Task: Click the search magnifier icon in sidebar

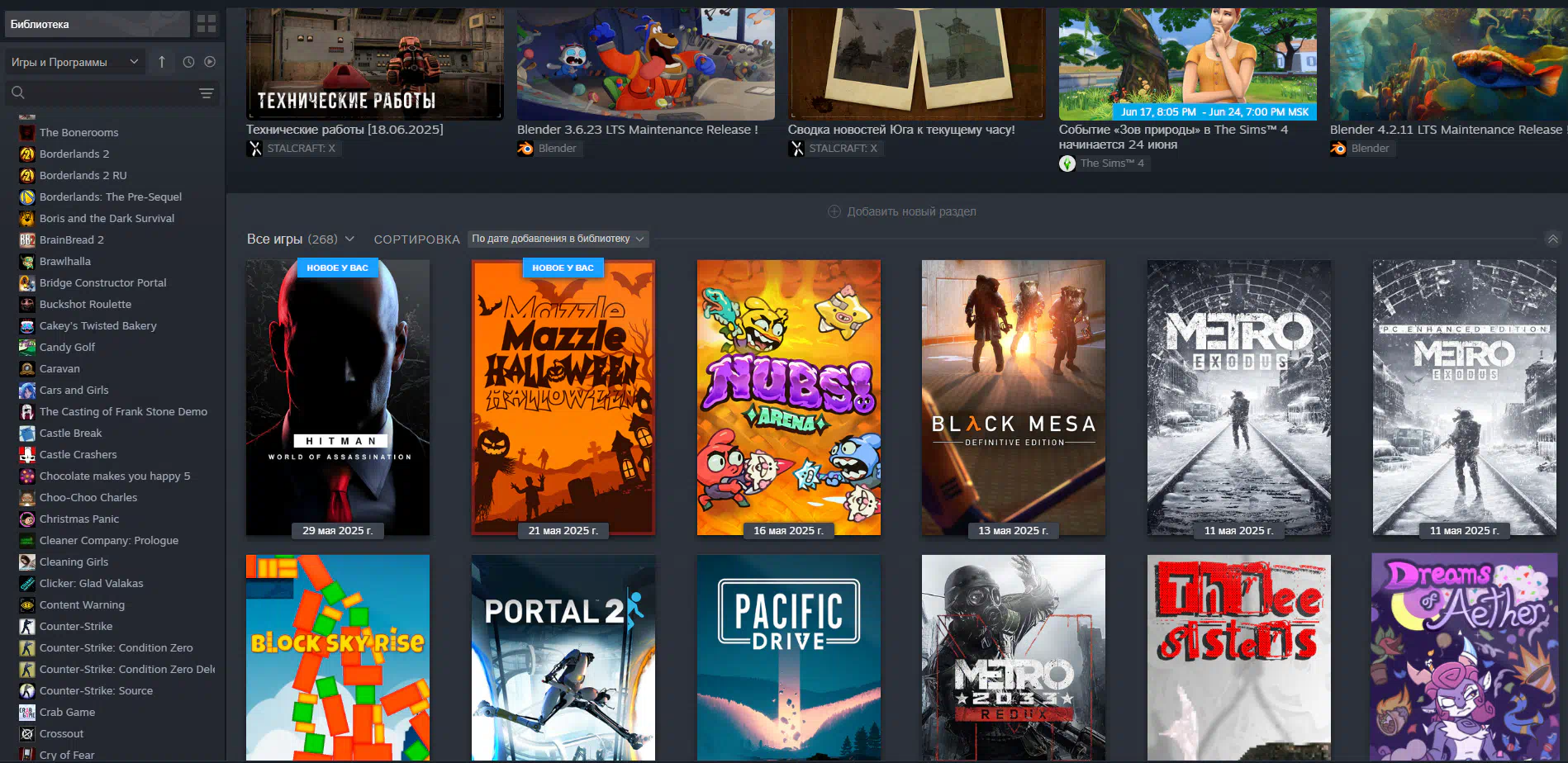Action: pyautogui.click(x=18, y=92)
